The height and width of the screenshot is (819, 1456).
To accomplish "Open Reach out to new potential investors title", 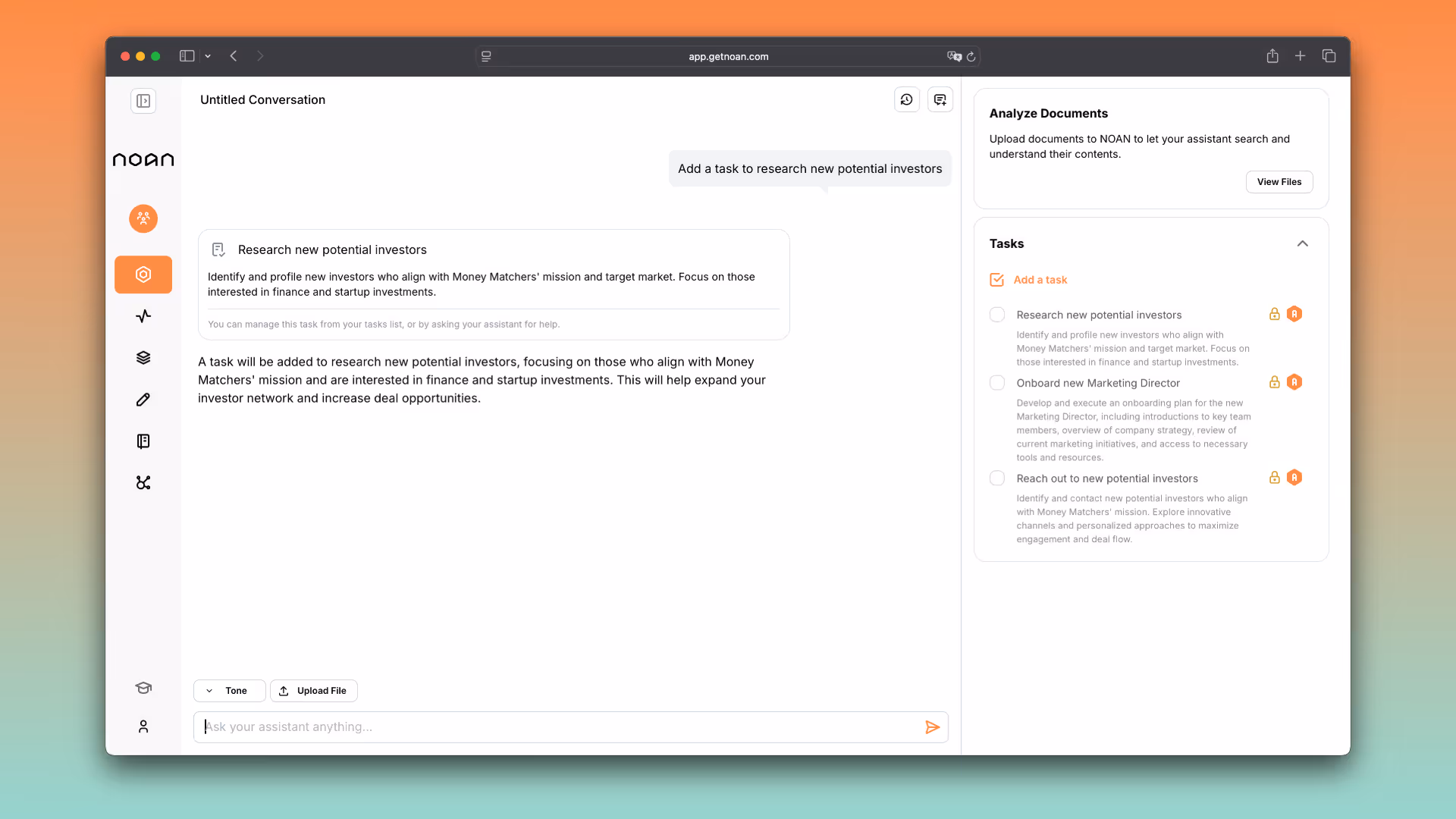I will (1107, 479).
